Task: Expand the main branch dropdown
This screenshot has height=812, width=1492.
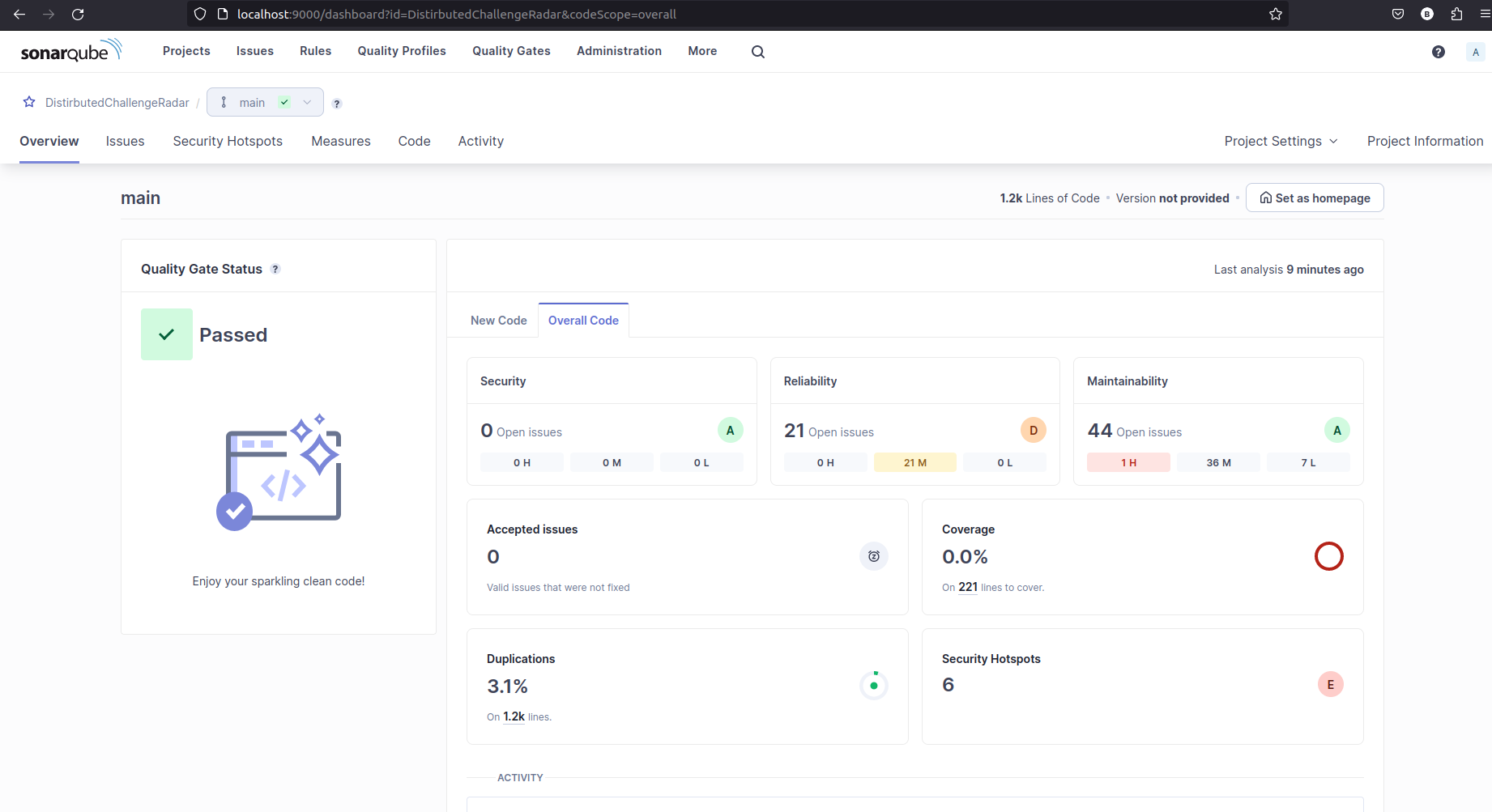Action: click(265, 102)
